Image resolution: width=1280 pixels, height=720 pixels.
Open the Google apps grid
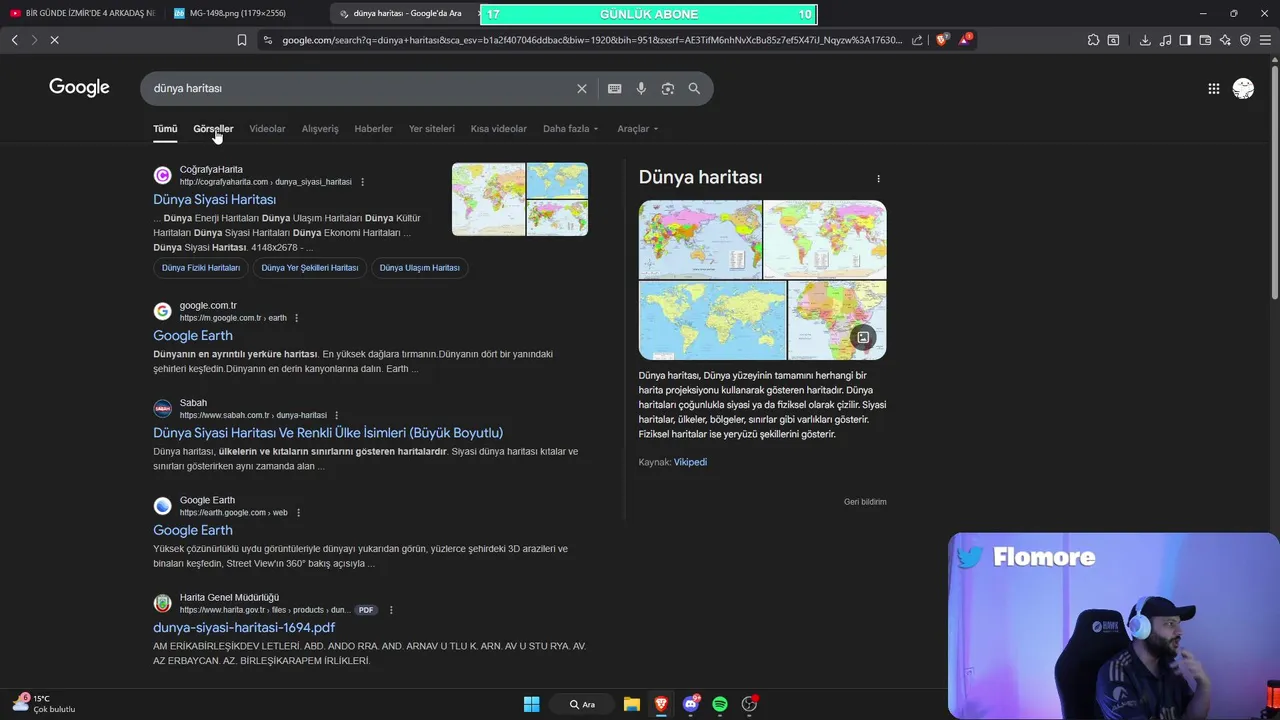coord(1213,88)
